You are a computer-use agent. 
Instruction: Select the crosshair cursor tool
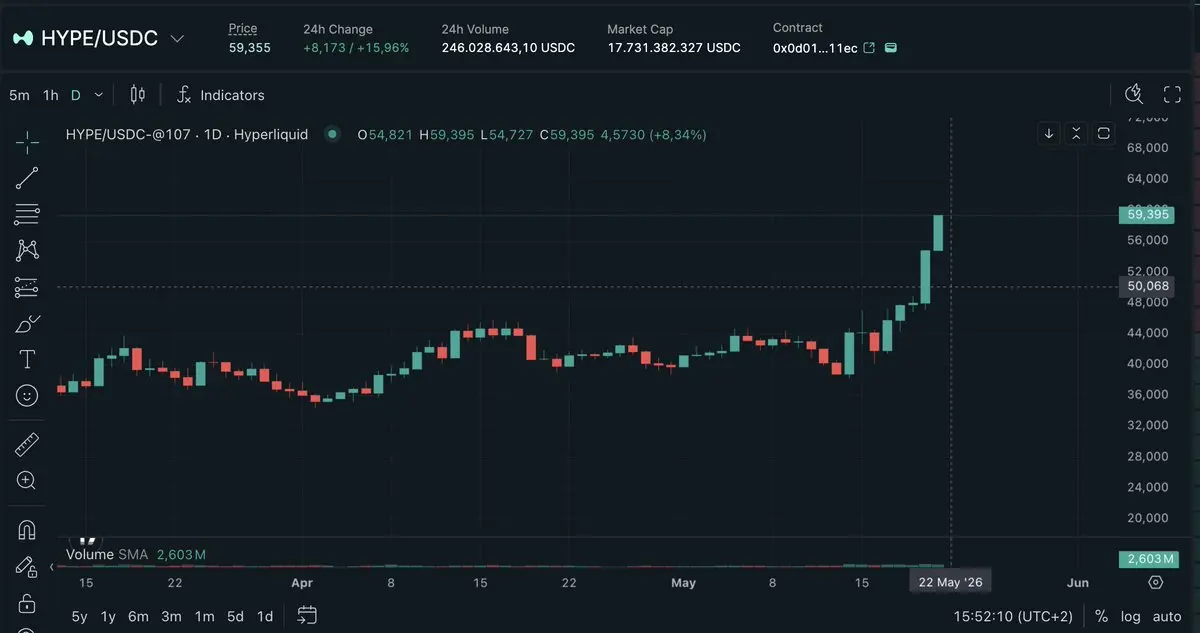[x=27, y=143]
